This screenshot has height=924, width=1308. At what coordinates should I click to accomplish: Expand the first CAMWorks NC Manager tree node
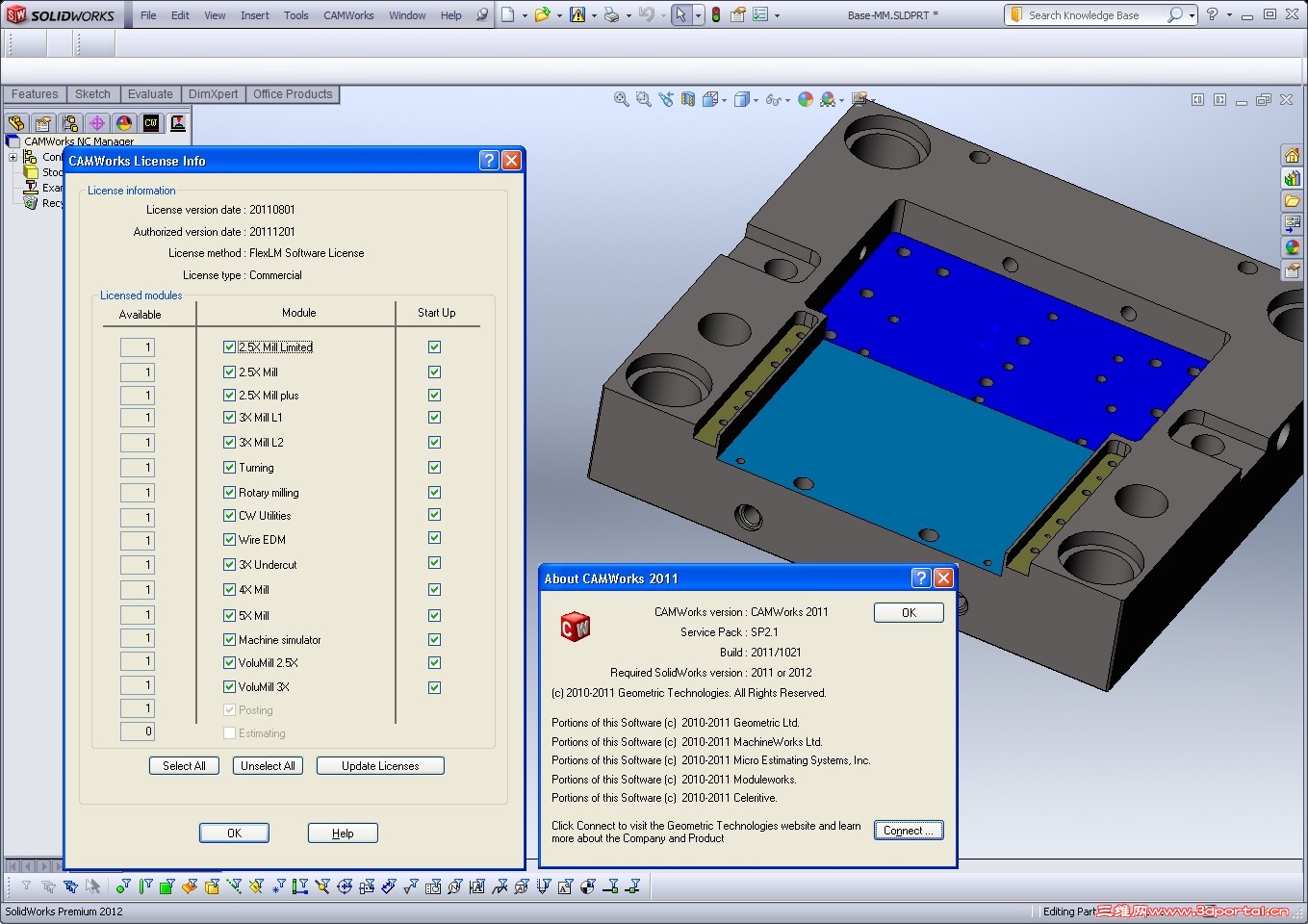click(13, 157)
